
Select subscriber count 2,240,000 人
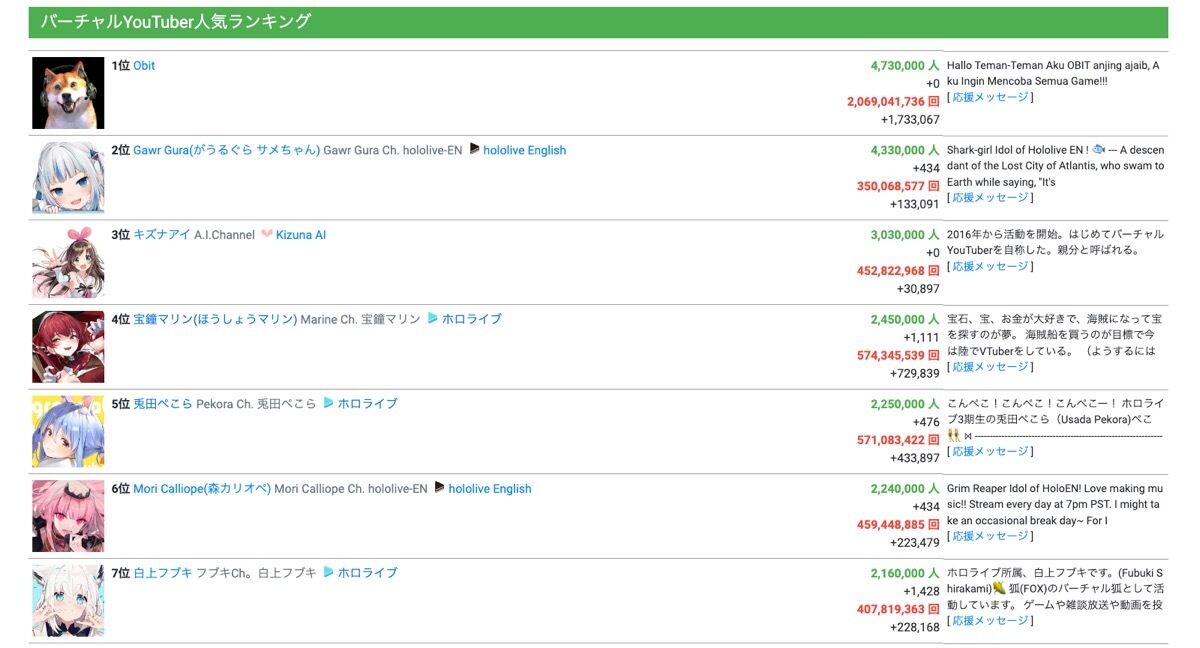coord(905,489)
